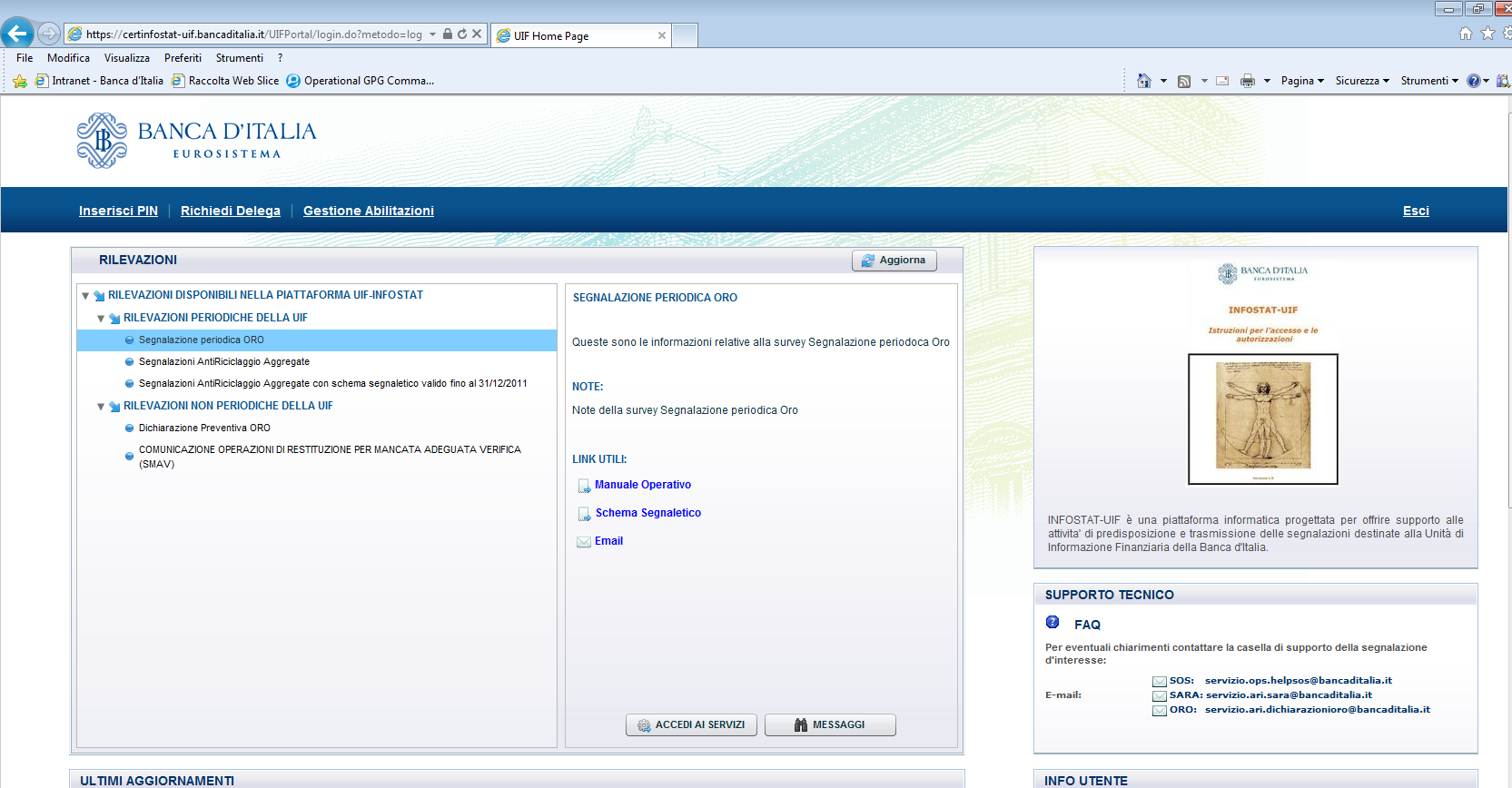The image size is (1512, 788).
Task: Open the Schema Segnaletico link
Action: click(648, 513)
